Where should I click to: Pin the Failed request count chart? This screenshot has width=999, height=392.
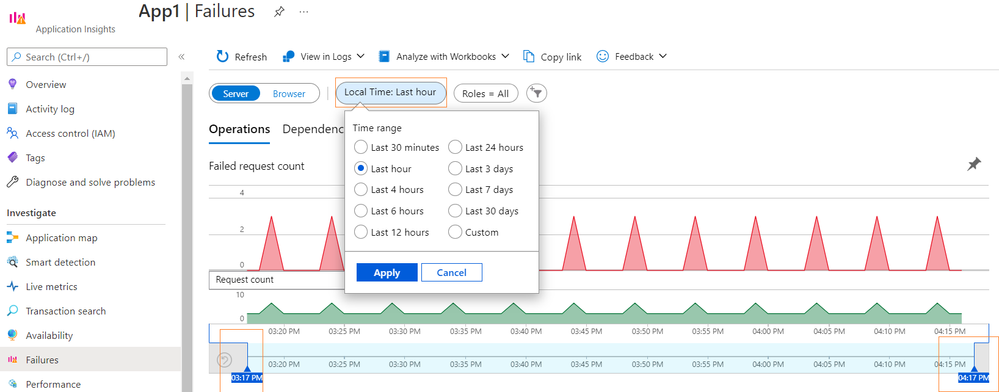[x=974, y=165]
